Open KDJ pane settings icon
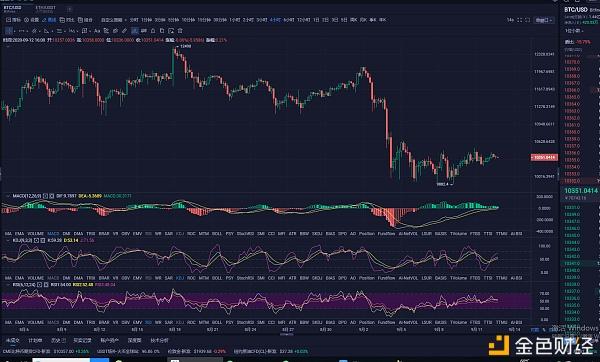 pos(36,240)
